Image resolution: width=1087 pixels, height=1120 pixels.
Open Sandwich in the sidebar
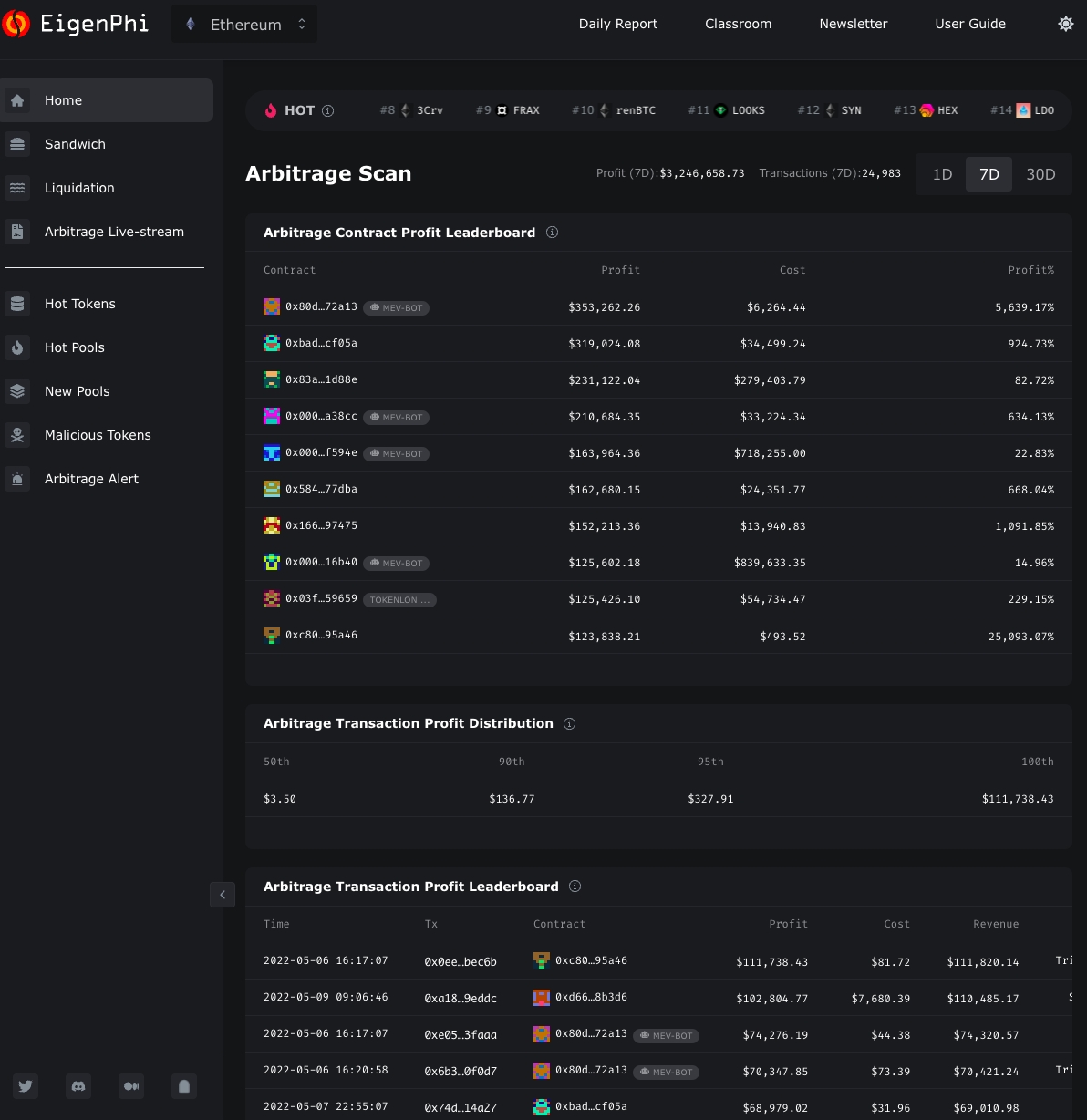pos(75,144)
